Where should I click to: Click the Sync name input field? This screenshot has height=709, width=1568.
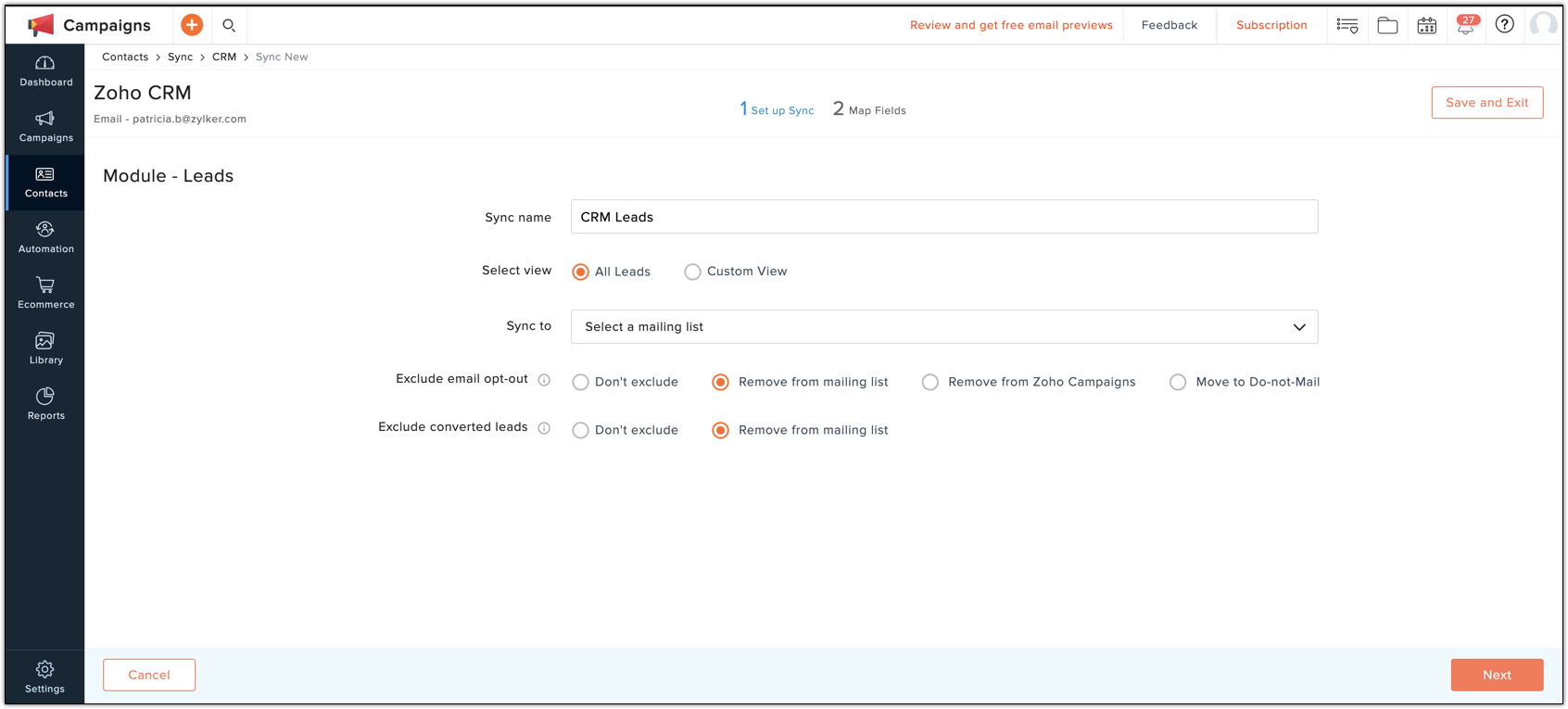pyautogui.click(x=944, y=217)
